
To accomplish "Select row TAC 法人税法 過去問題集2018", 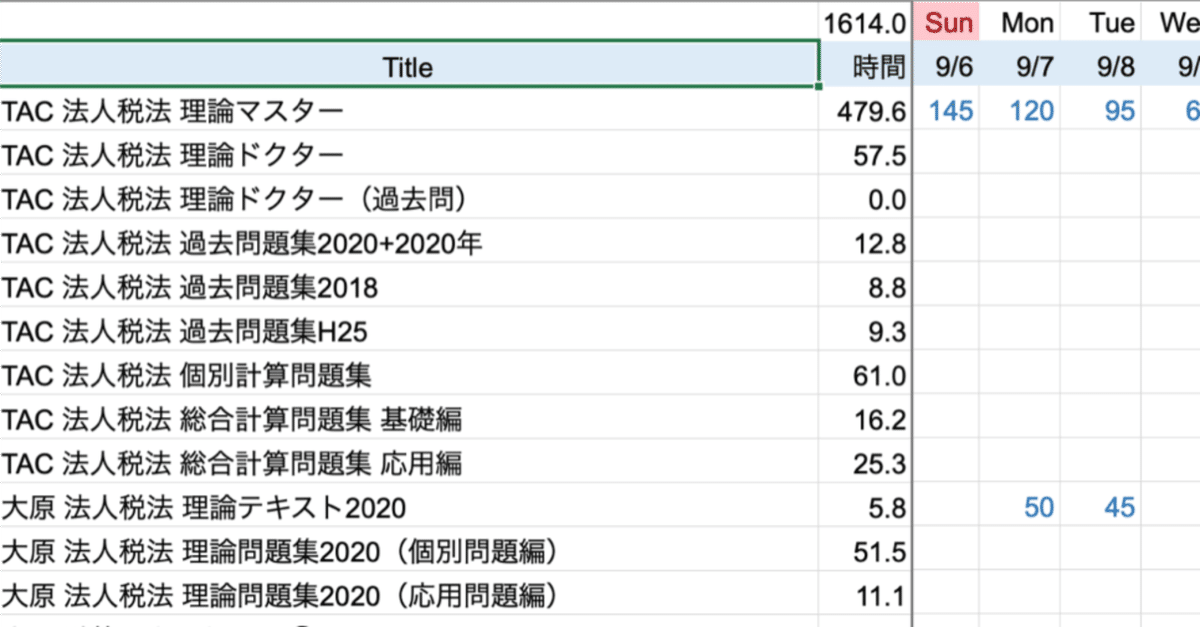I will pos(408,287).
